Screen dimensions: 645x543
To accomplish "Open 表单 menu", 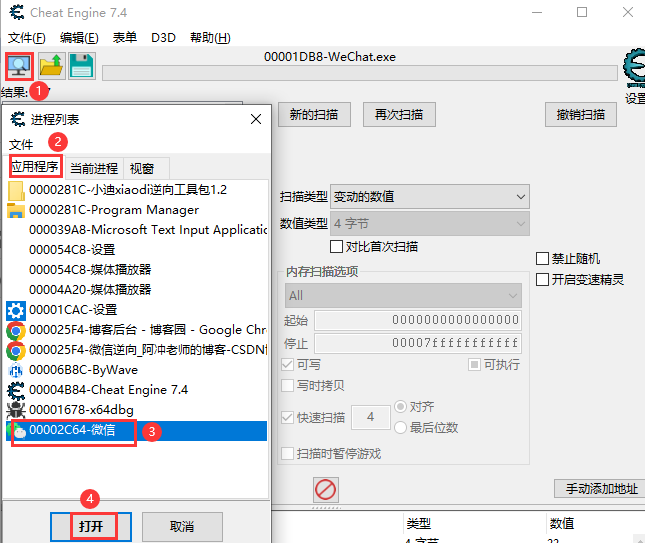I will [125, 38].
